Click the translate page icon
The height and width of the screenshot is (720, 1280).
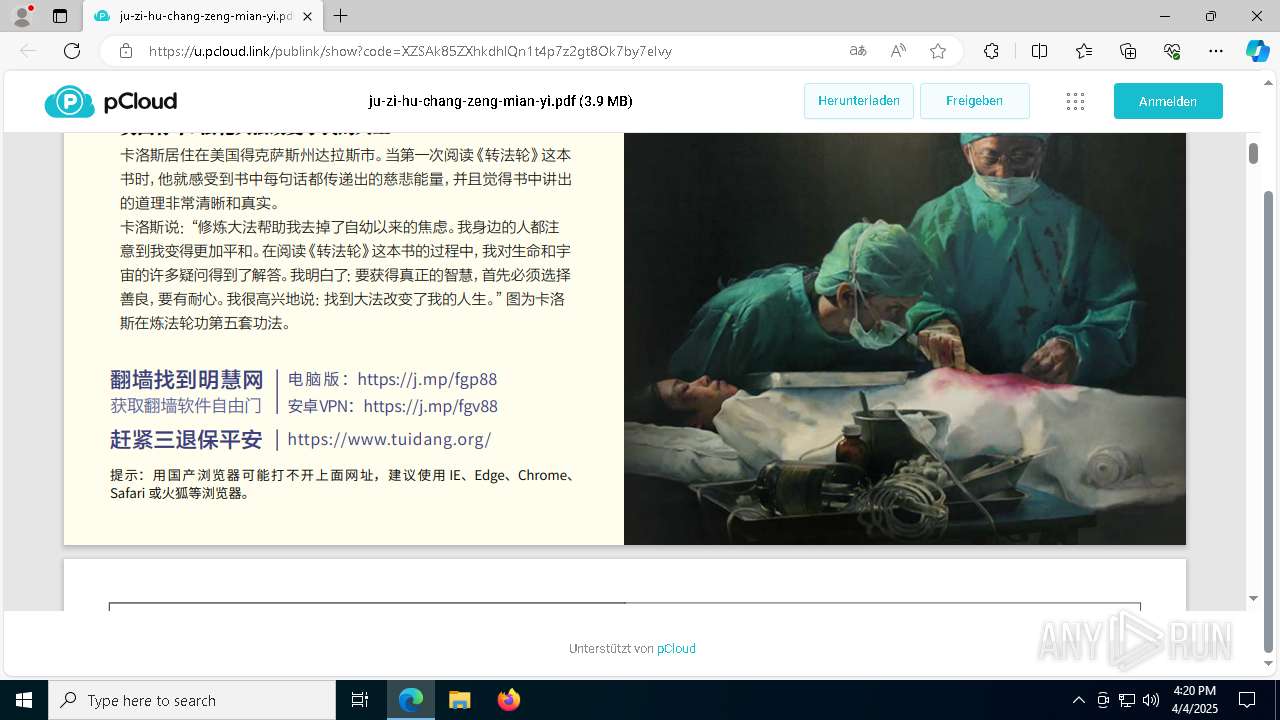(858, 51)
